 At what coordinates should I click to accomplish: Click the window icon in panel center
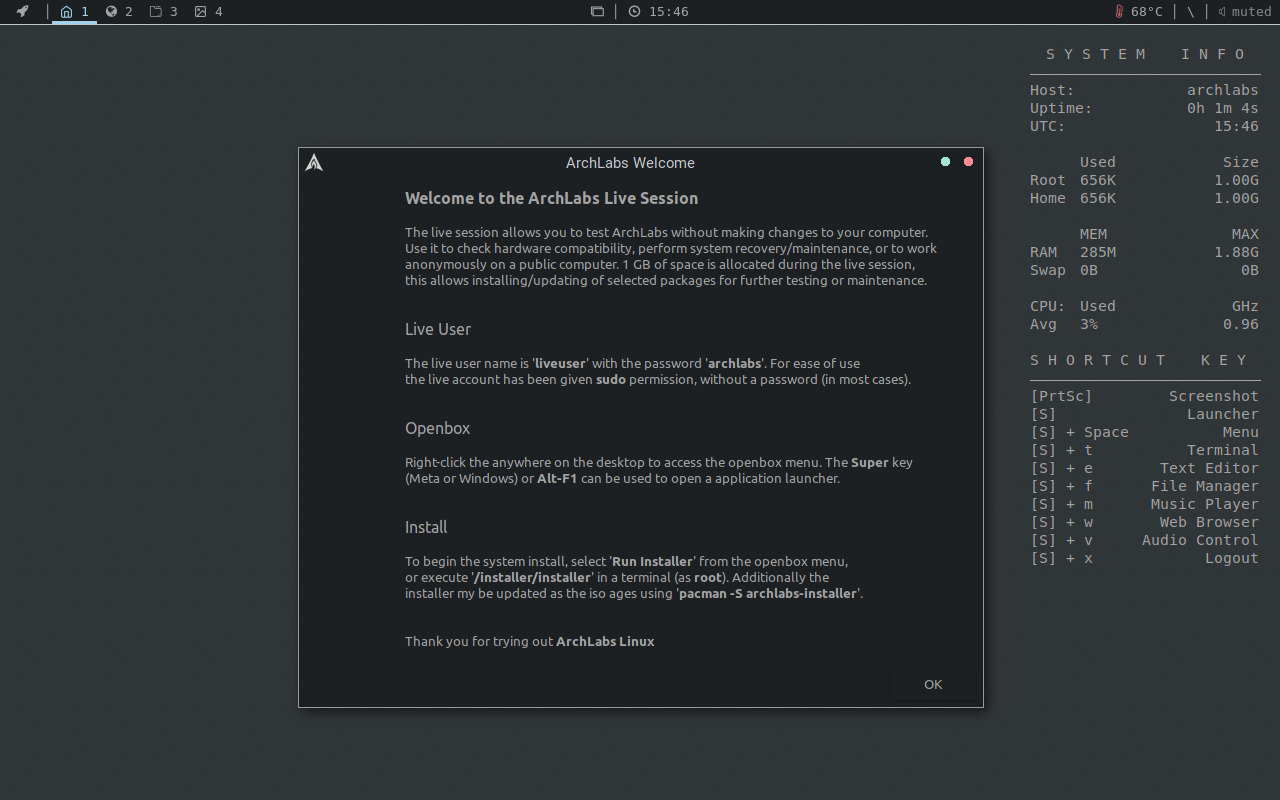pyautogui.click(x=597, y=12)
